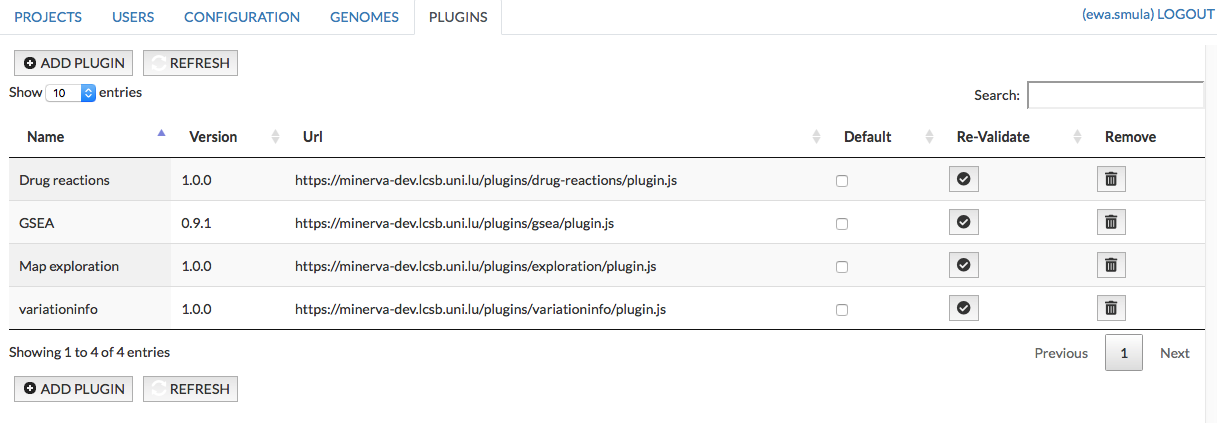Image resolution: width=1217 pixels, height=423 pixels.
Task: Re-validate the variationinfo plugin
Action: tap(963, 308)
